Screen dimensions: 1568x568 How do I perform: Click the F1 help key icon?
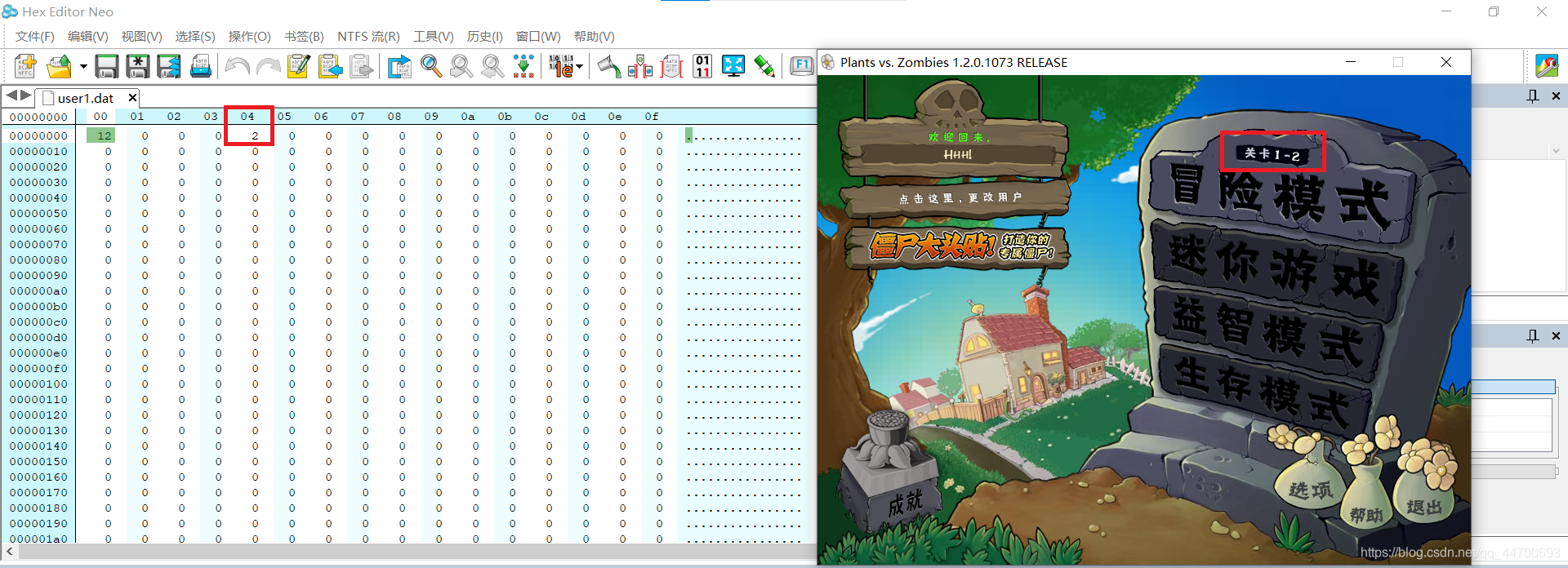tap(802, 66)
